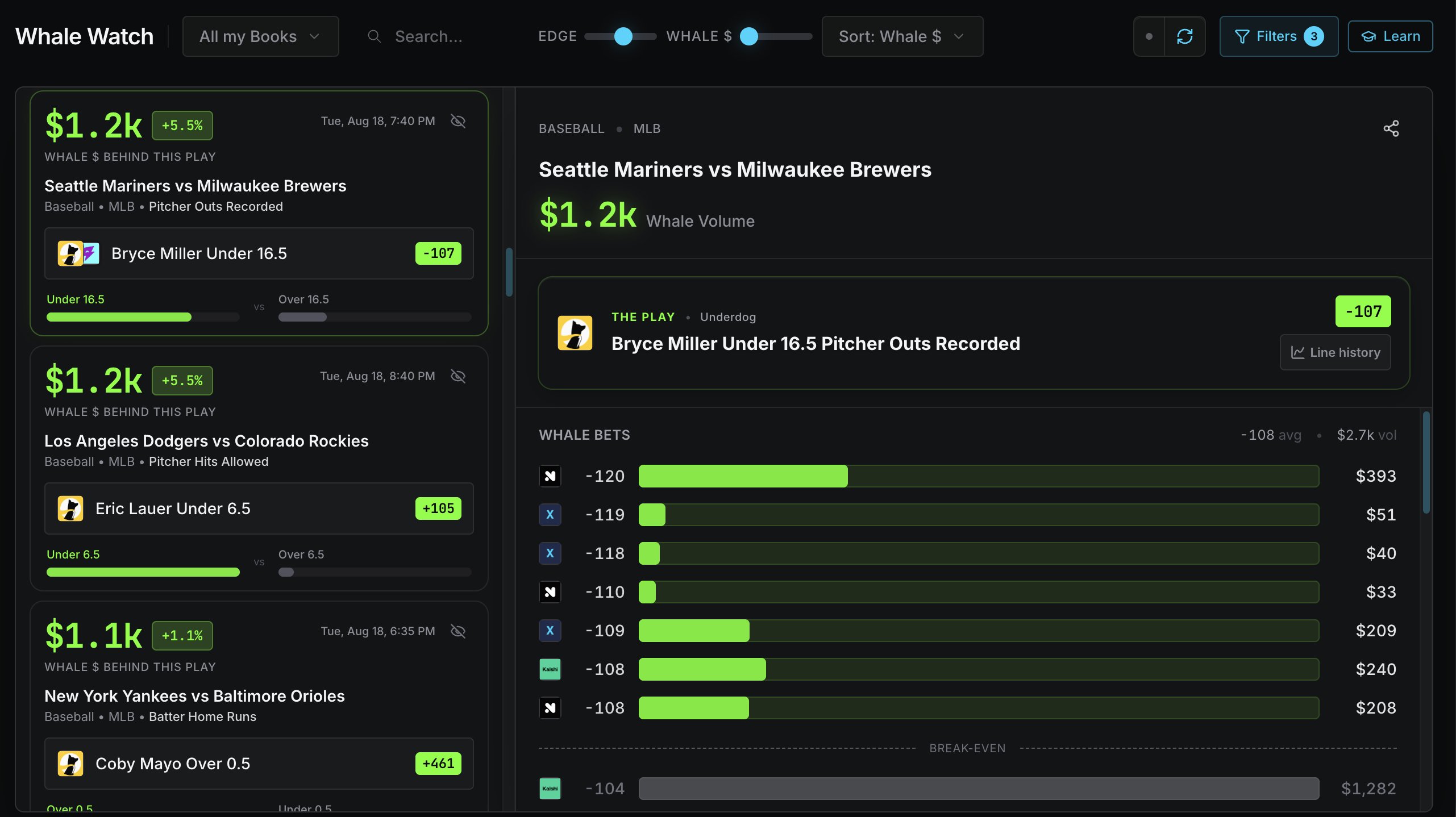Click the Under 6.5 label
Screen dimensions: 1456x817
(x=73, y=555)
